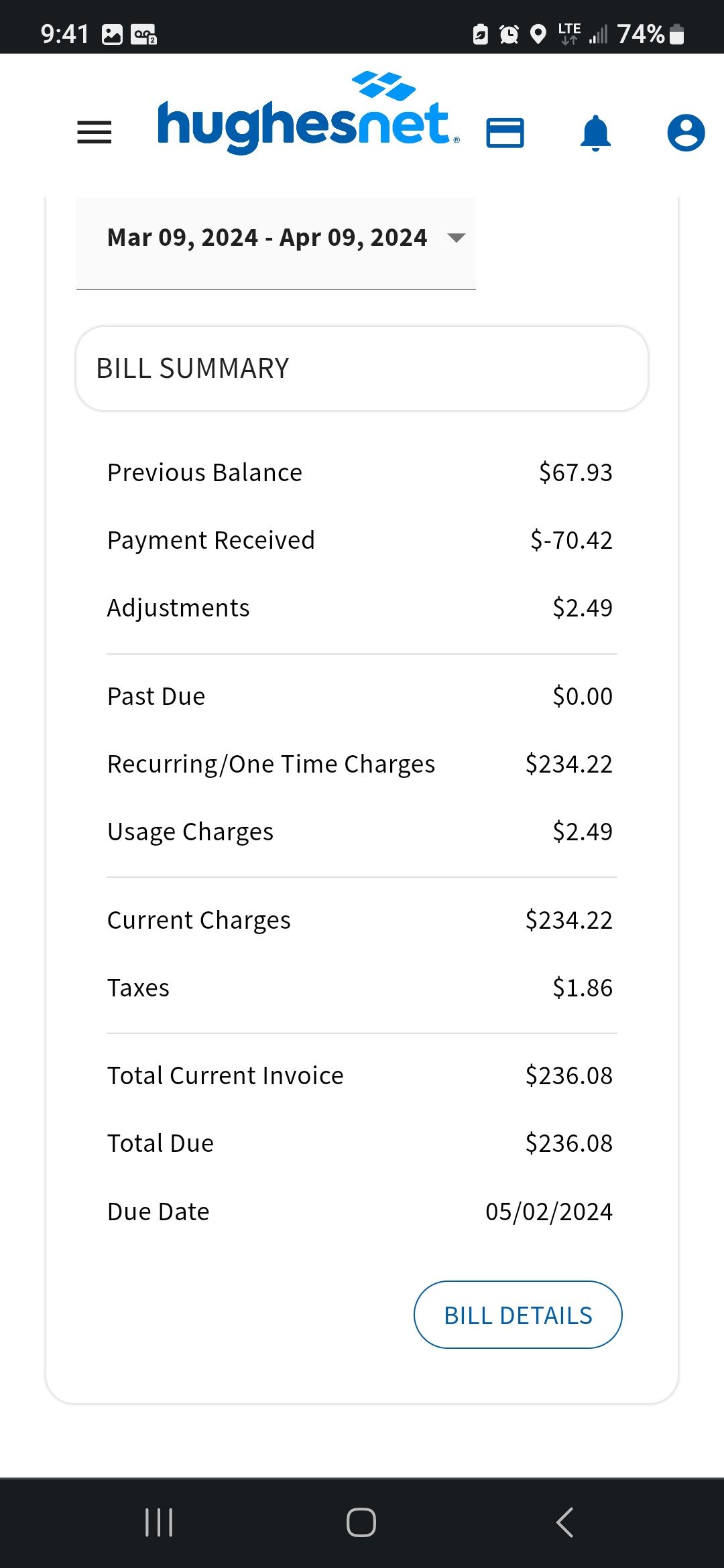Open the hamburger navigation menu
Screen dimensions: 724x1568
pos(95,132)
